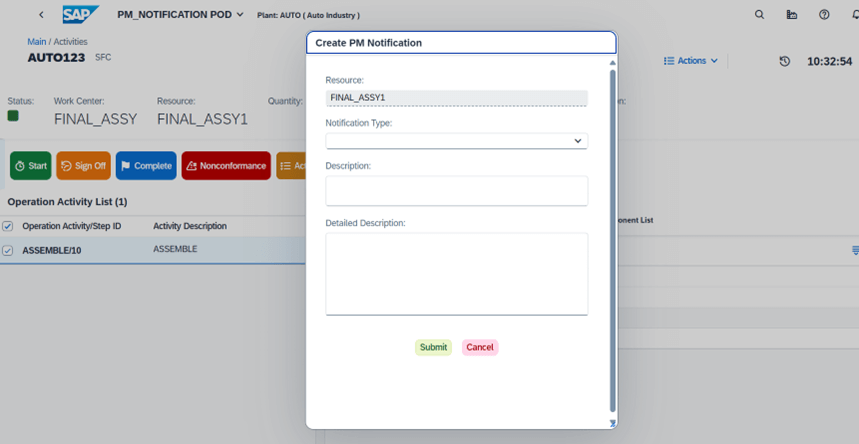
Task: Click the Activity Description column header
Action: pyautogui.click(x=190, y=226)
